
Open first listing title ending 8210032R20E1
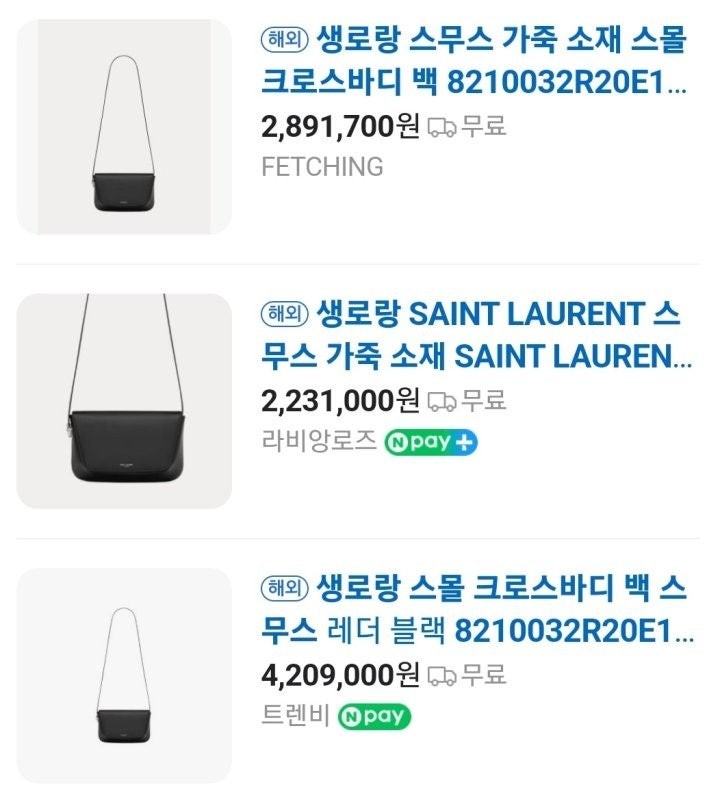point(474,60)
